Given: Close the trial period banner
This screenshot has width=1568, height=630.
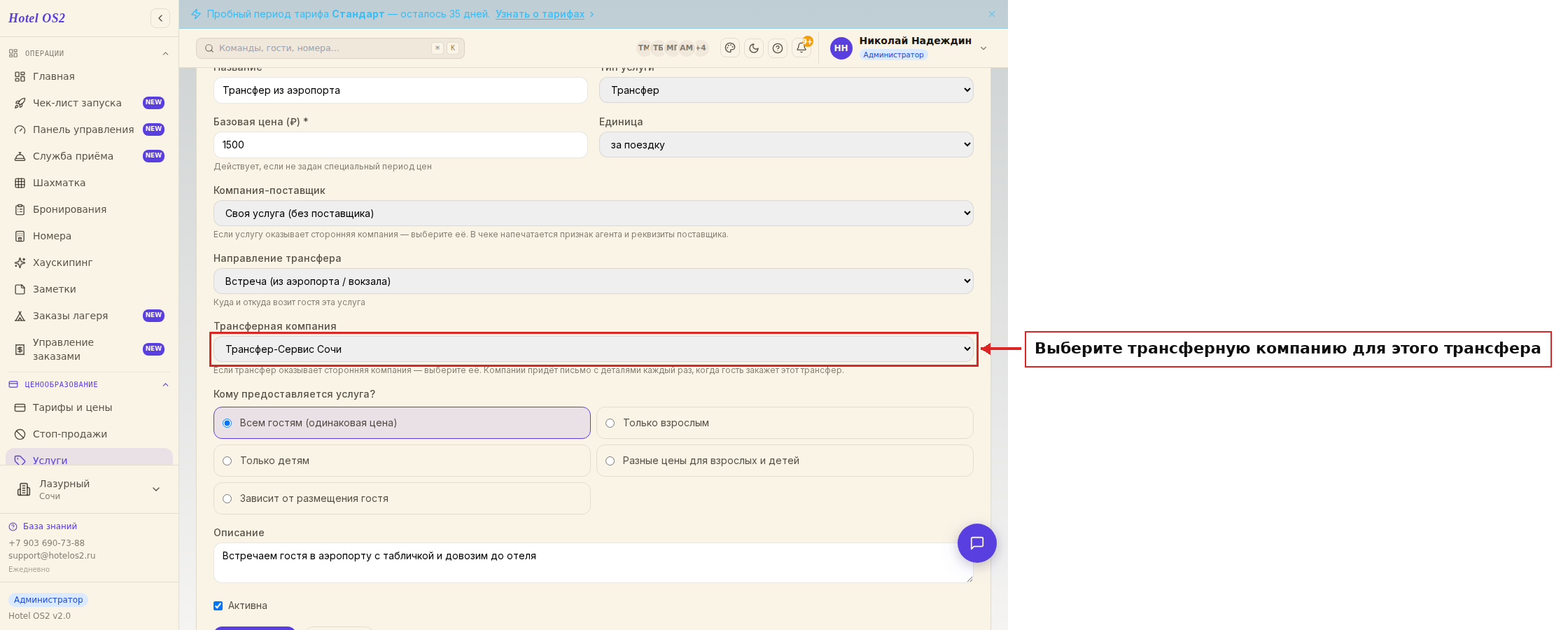Looking at the screenshot, I should [992, 14].
